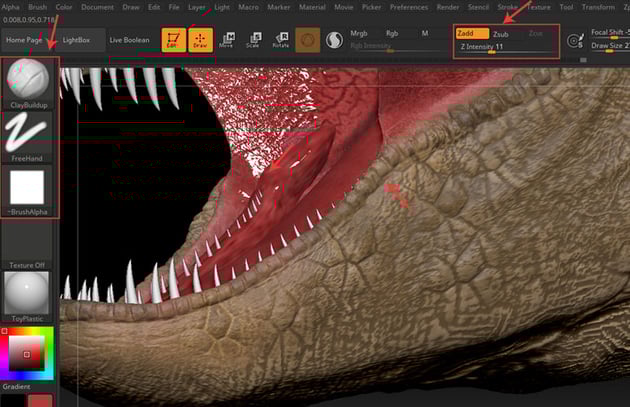Switch to Zsub mode
630x407 pixels.
pyautogui.click(x=501, y=33)
